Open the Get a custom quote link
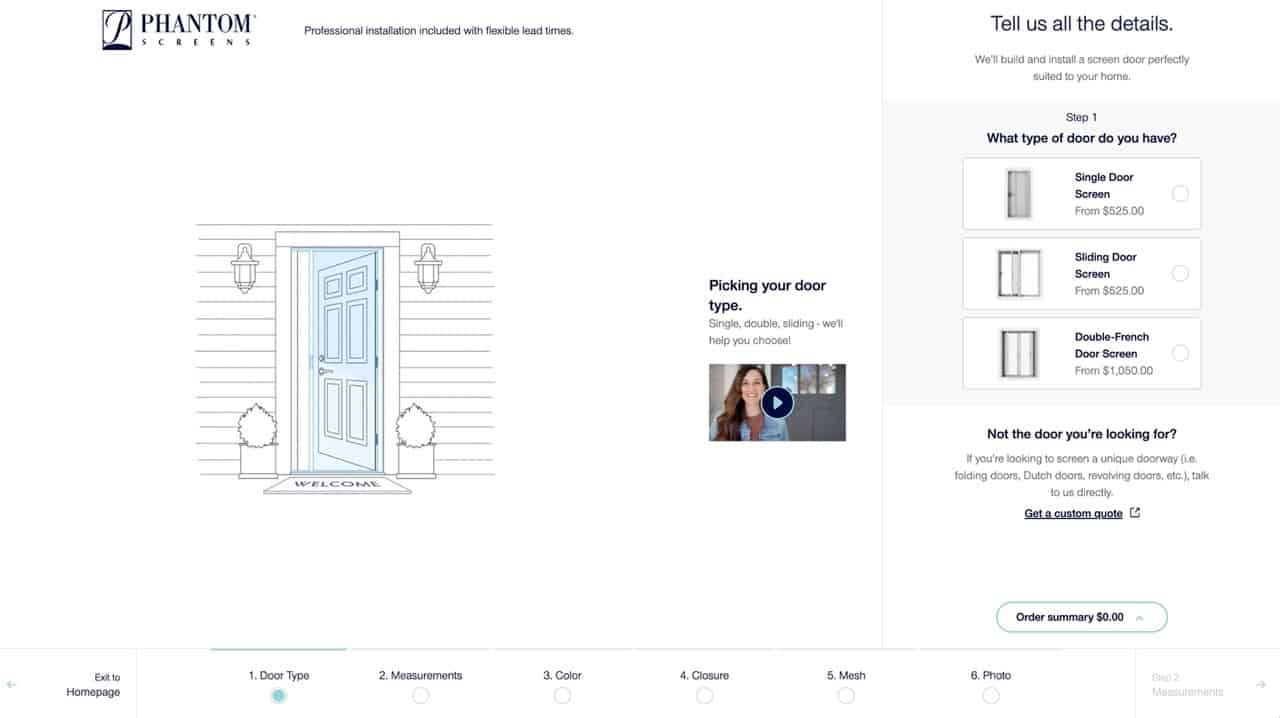 coord(1073,513)
